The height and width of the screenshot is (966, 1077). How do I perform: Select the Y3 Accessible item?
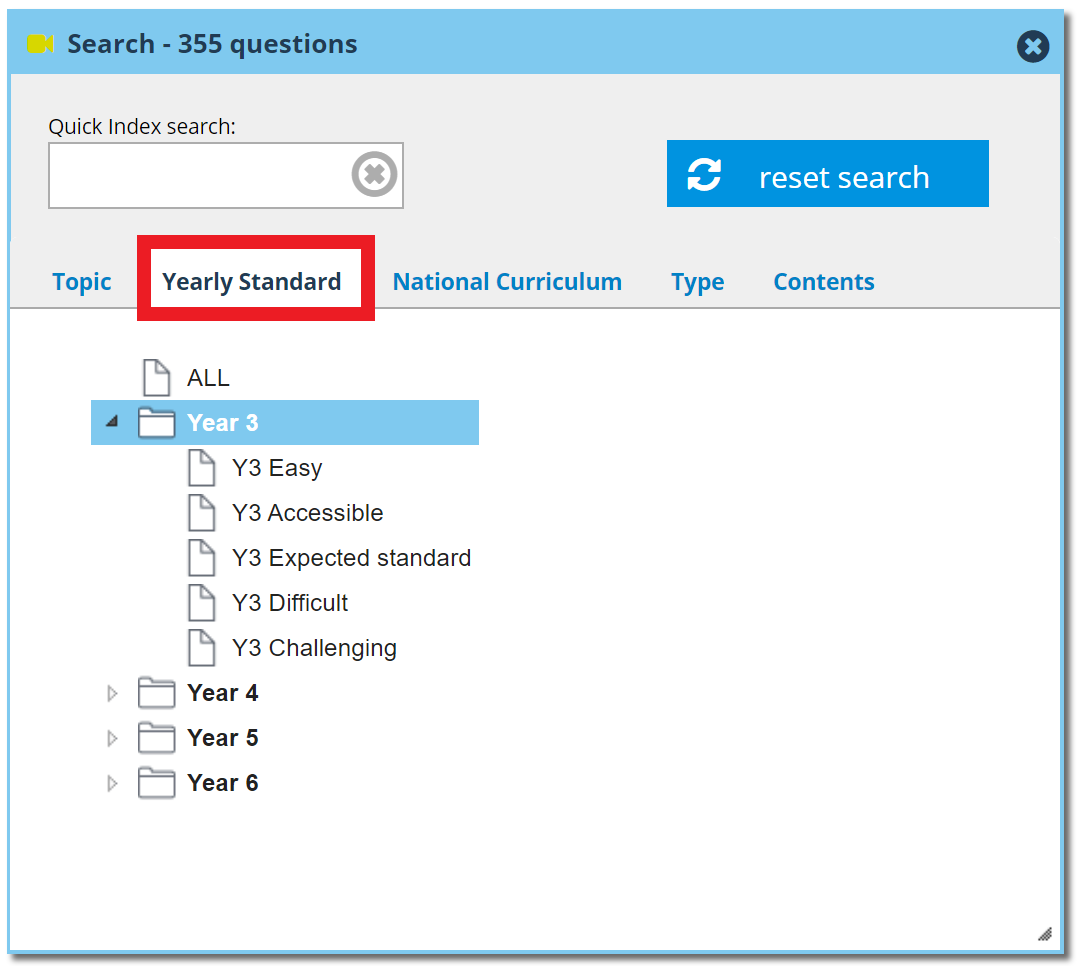[307, 513]
